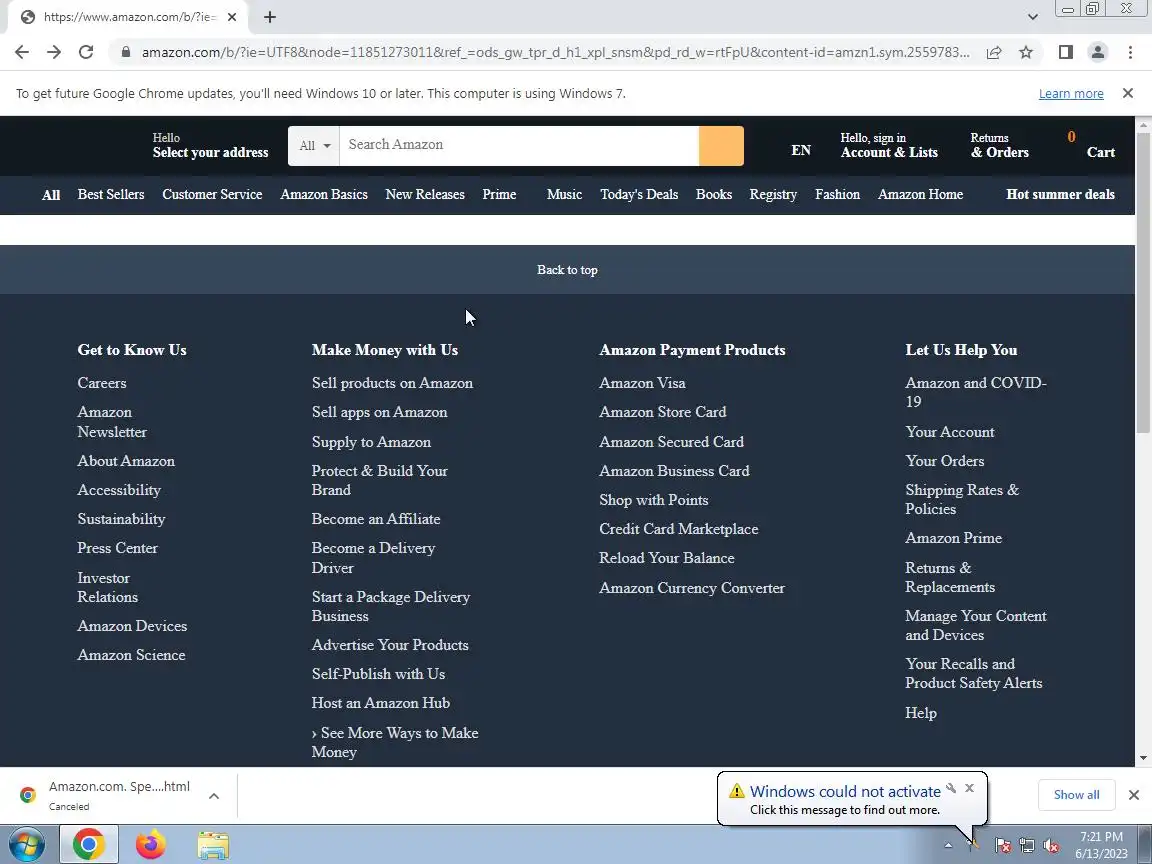Go to Today's Deals
Image resolution: width=1152 pixels, height=864 pixels.
coord(639,194)
